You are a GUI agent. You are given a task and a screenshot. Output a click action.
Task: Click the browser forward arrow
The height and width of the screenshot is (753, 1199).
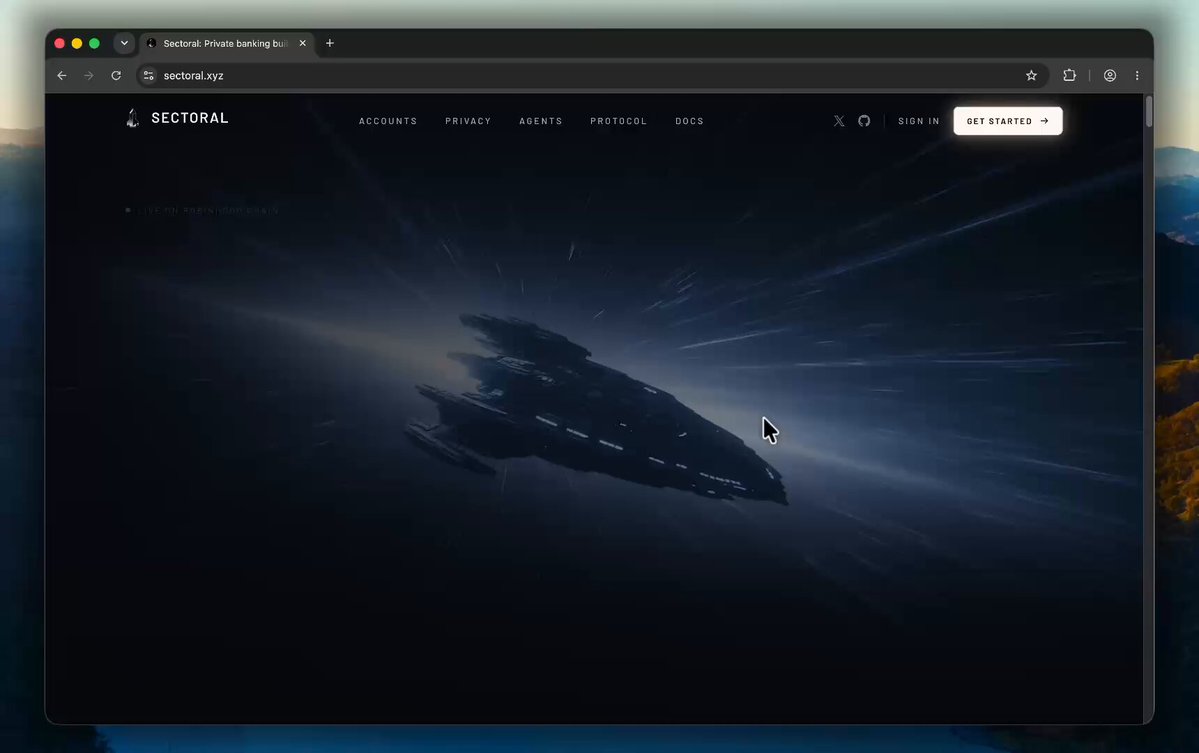89,76
